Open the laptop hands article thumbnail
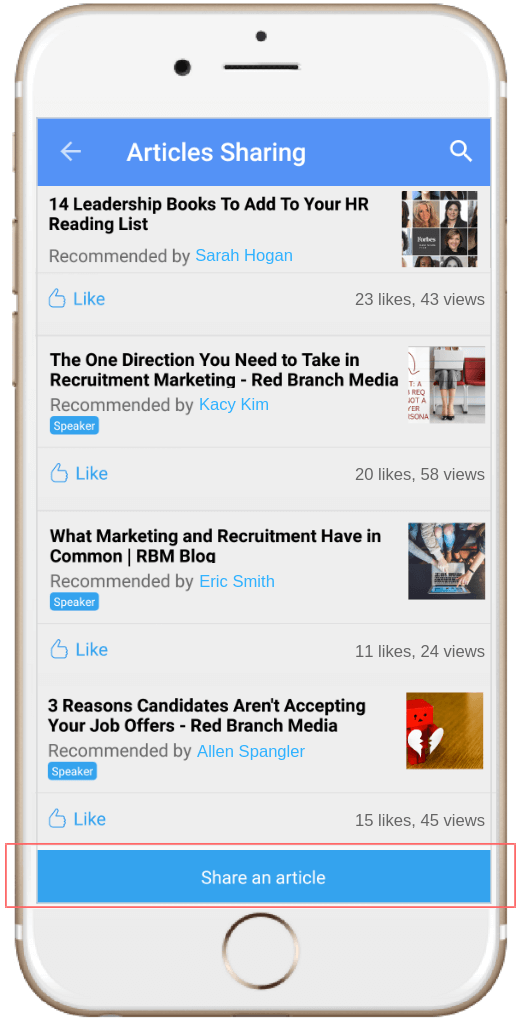This screenshot has height=1021, width=522. pyautogui.click(x=446, y=561)
